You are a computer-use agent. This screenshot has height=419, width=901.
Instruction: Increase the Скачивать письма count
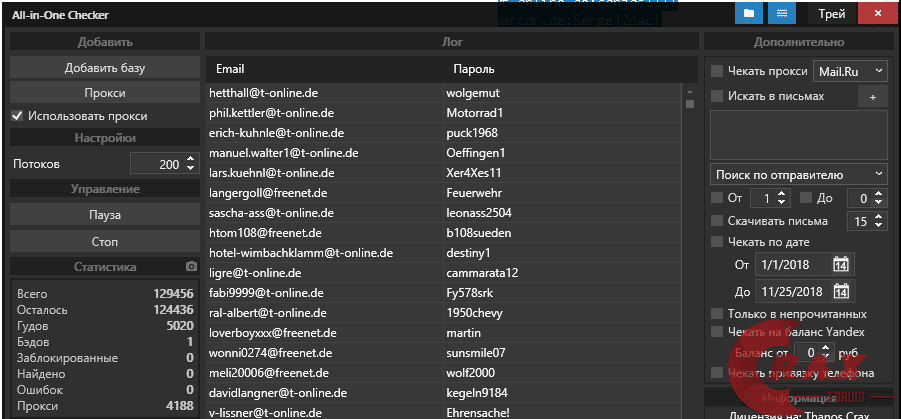coord(877,217)
